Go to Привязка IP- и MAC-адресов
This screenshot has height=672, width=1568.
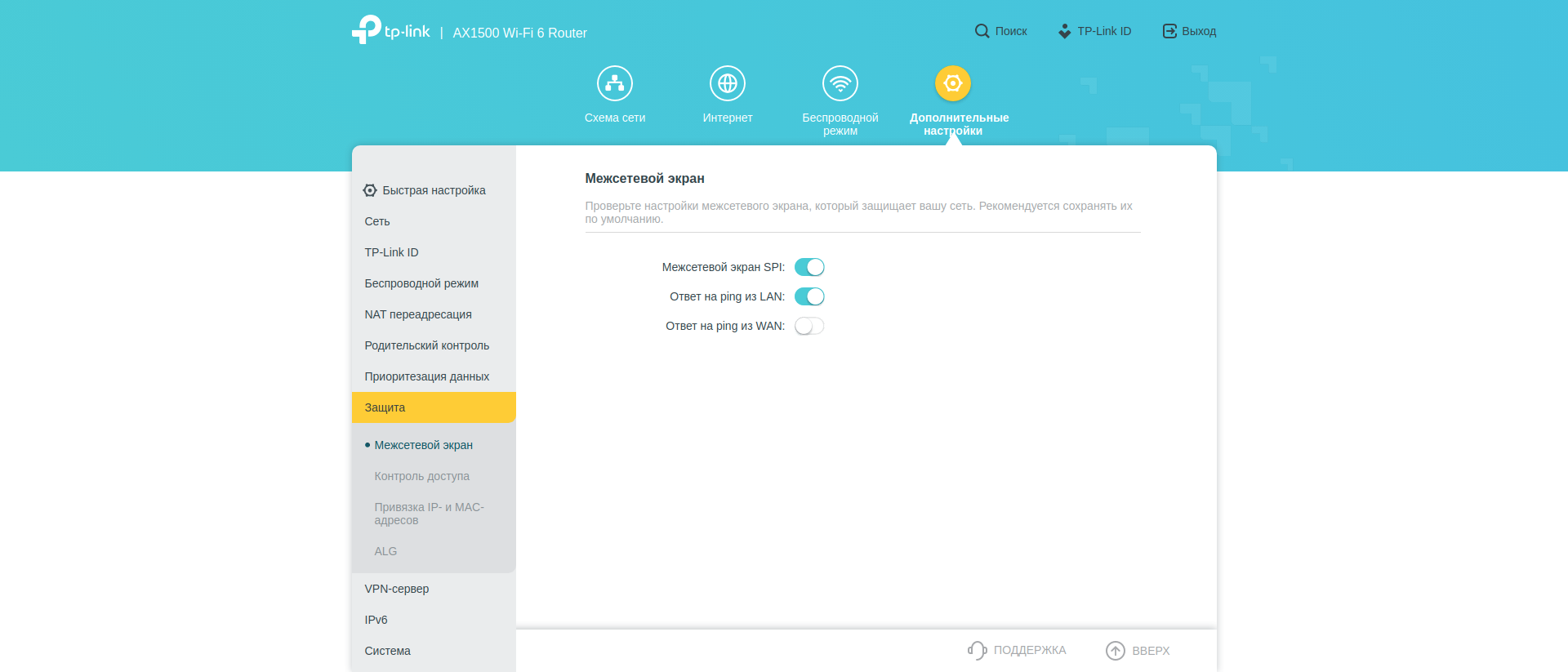coord(429,514)
